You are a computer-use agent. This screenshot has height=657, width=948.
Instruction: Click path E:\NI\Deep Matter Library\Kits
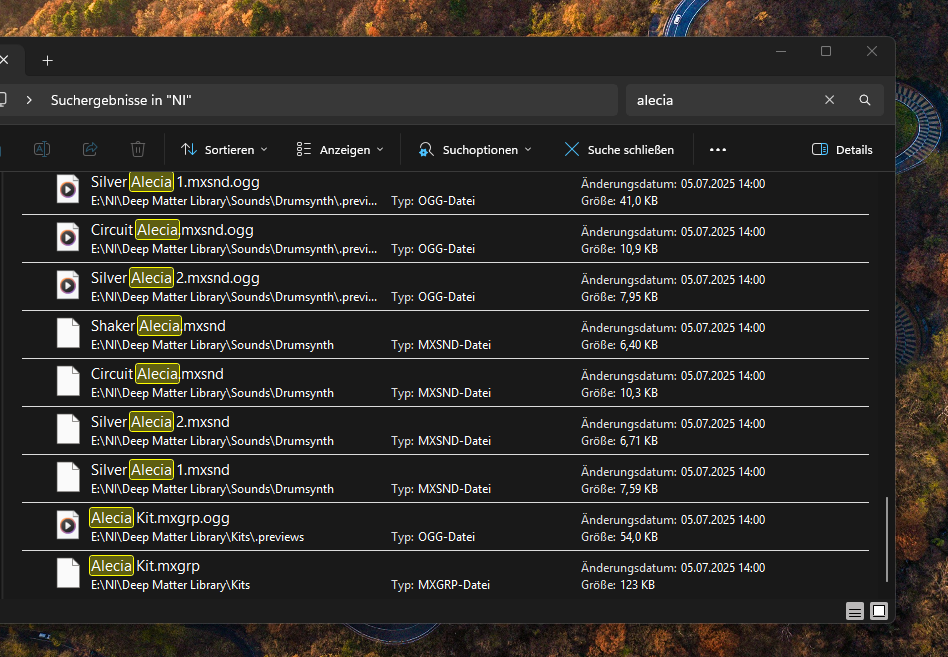click(170, 584)
